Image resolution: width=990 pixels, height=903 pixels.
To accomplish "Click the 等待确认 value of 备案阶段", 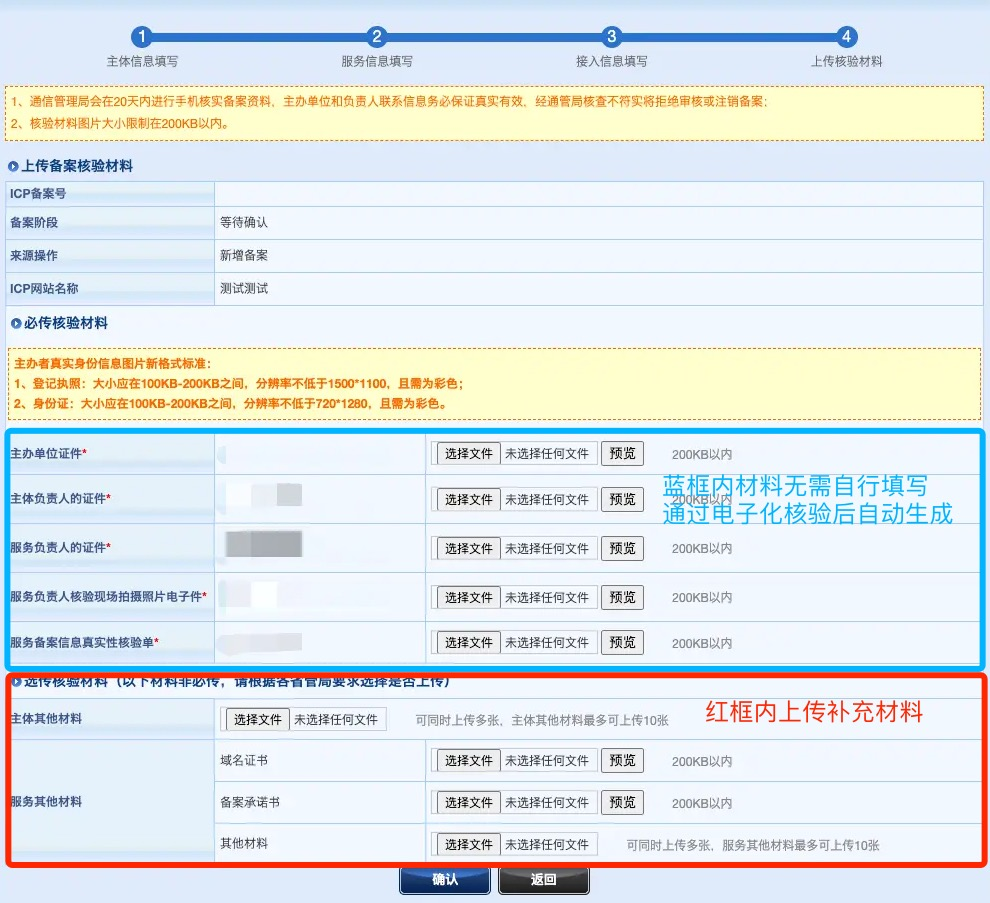I will tap(244, 222).
